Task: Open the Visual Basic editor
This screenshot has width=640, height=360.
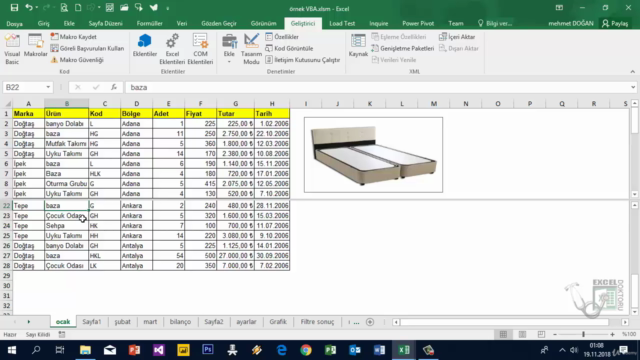Action: point(12,49)
